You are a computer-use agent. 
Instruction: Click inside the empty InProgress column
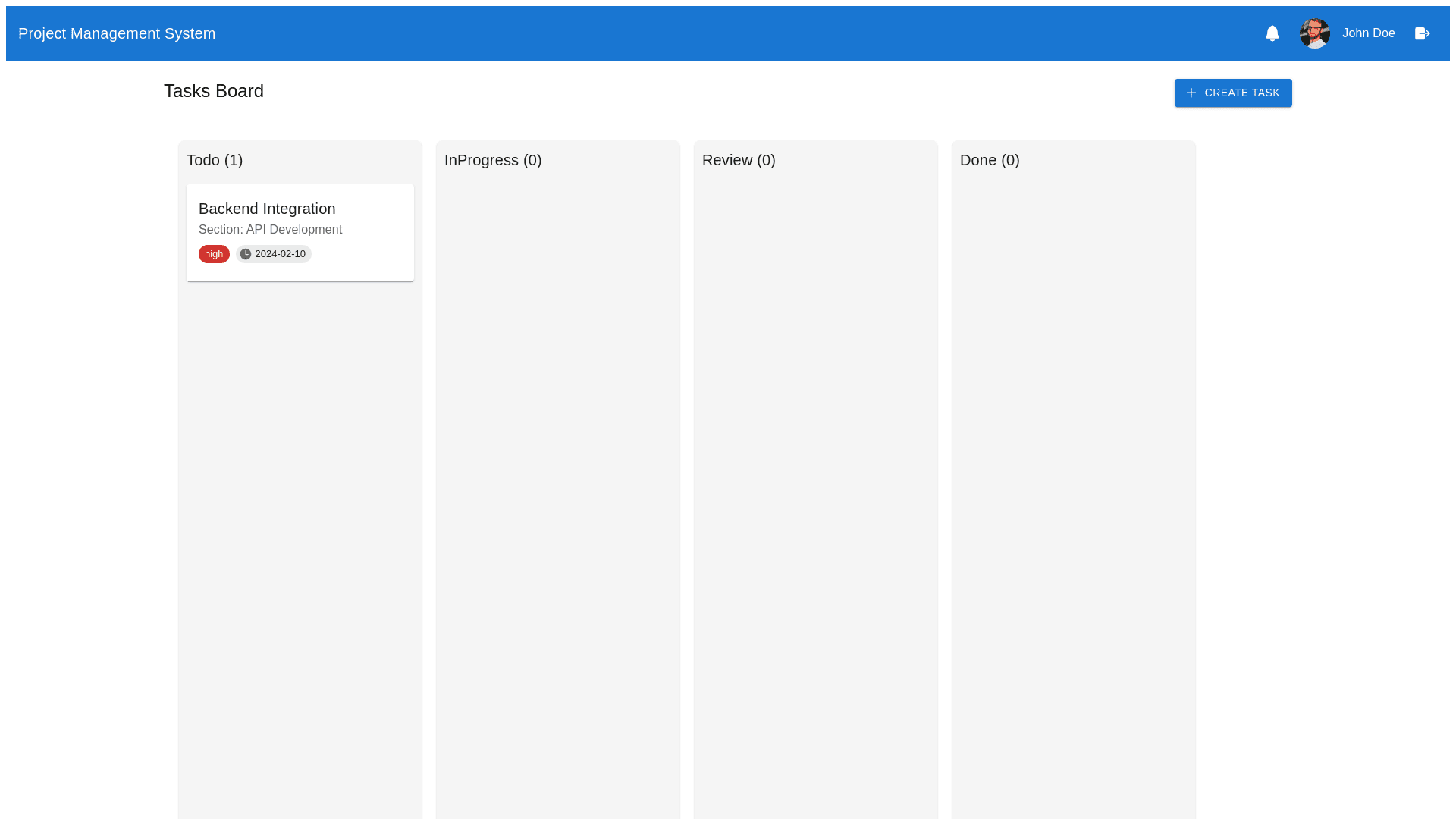point(558,455)
